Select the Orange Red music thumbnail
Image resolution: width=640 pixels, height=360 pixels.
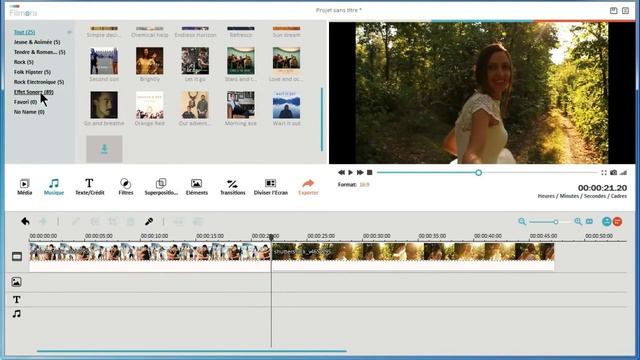click(150, 105)
